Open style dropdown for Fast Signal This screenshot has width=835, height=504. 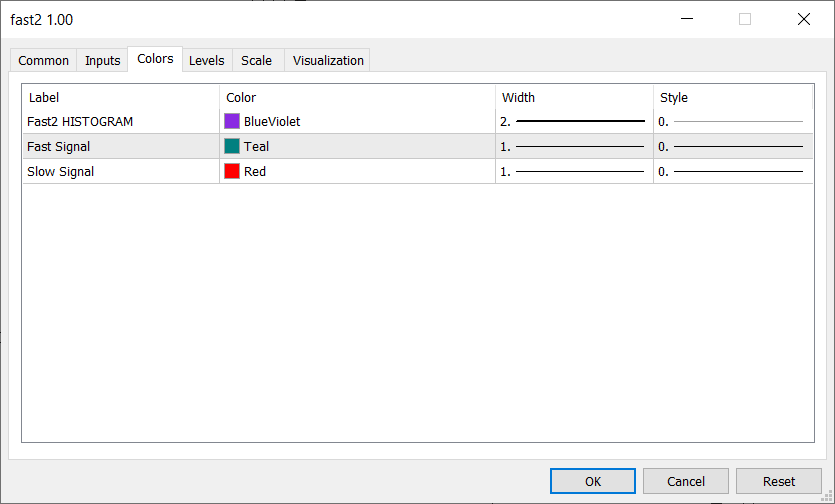pyautogui.click(x=732, y=146)
